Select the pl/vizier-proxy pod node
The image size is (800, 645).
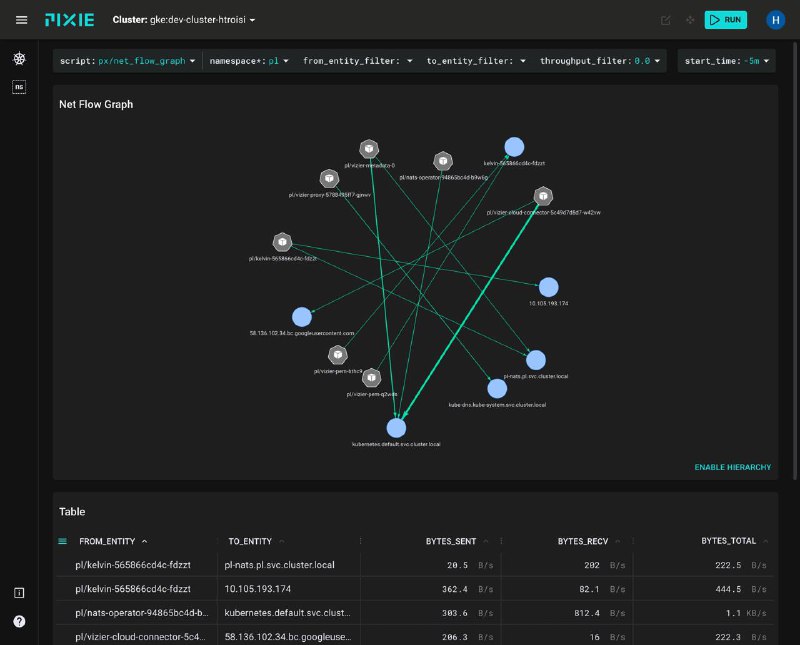pos(329,178)
